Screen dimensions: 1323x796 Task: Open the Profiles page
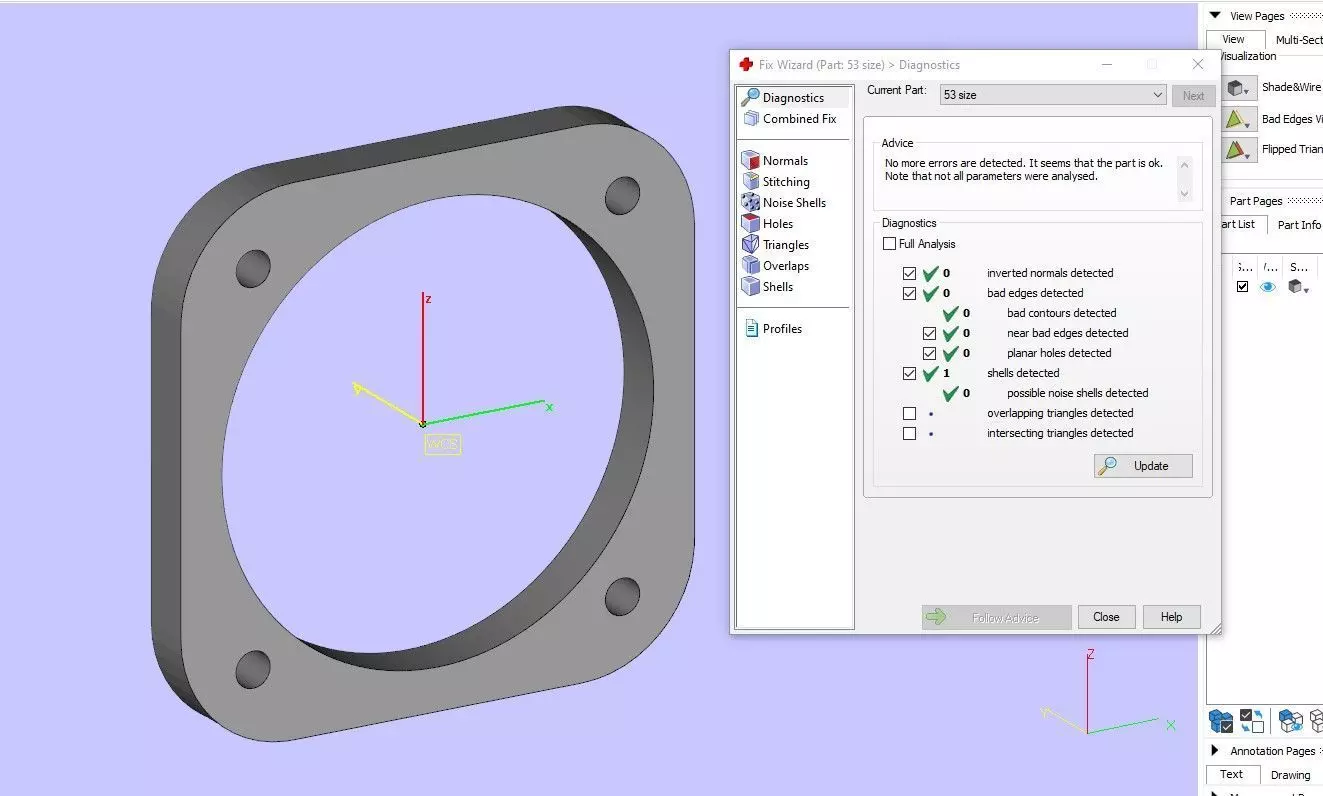[x=774, y=328]
